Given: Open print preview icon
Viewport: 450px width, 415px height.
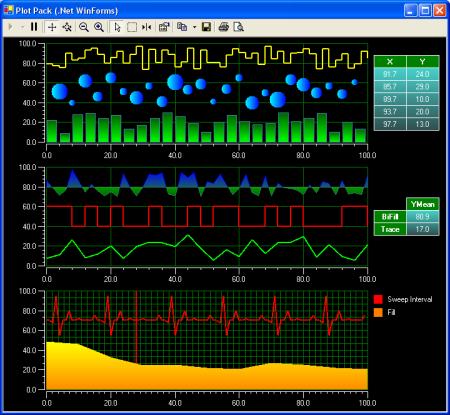Looking at the screenshot, I should [239, 27].
